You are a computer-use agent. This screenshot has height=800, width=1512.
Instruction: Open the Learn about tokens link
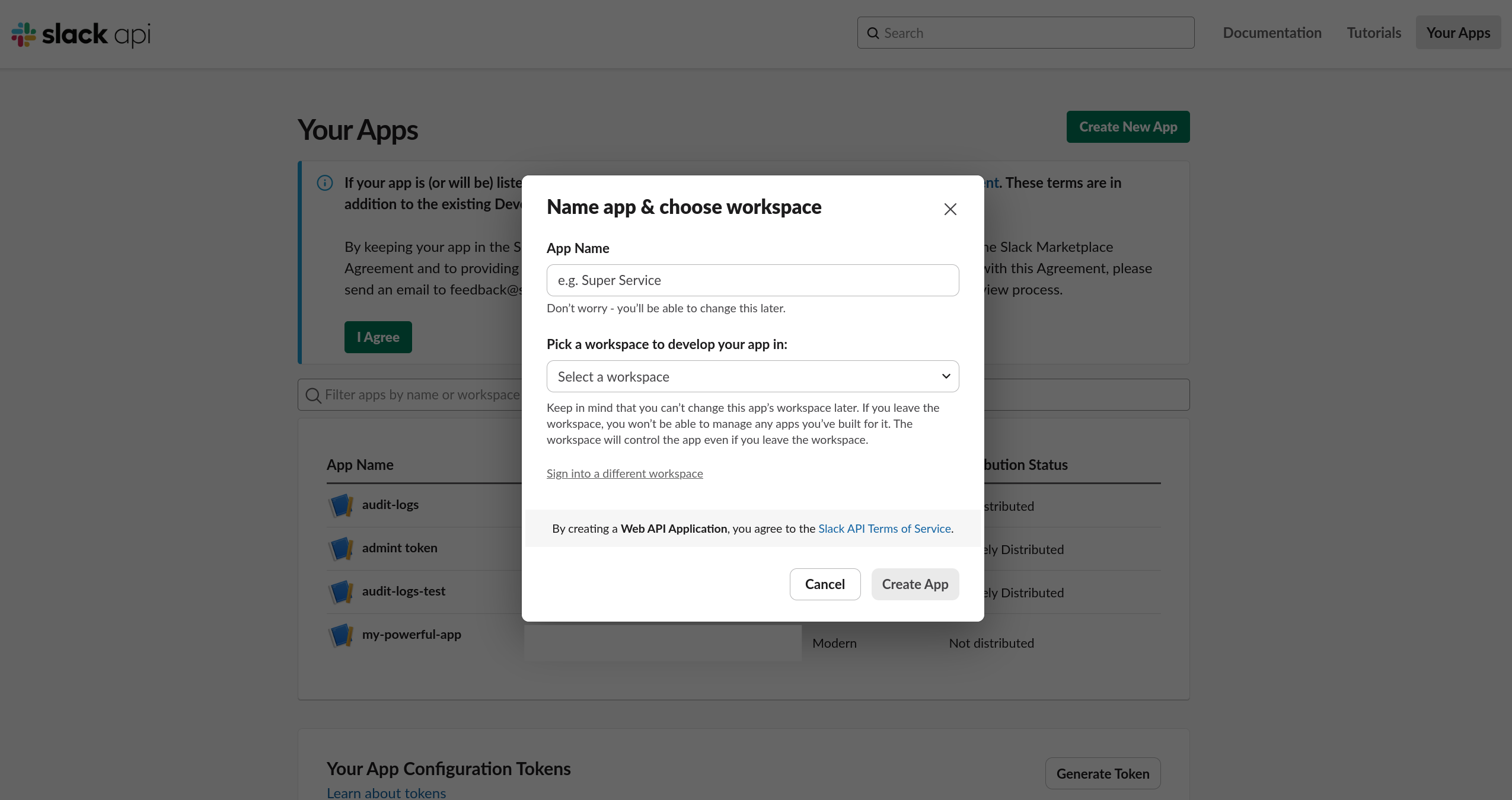386,793
